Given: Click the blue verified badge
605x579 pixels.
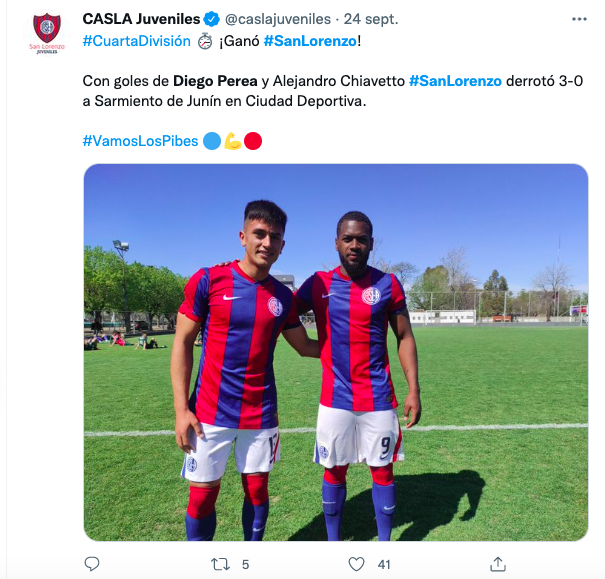Looking at the screenshot, I should (212, 19).
